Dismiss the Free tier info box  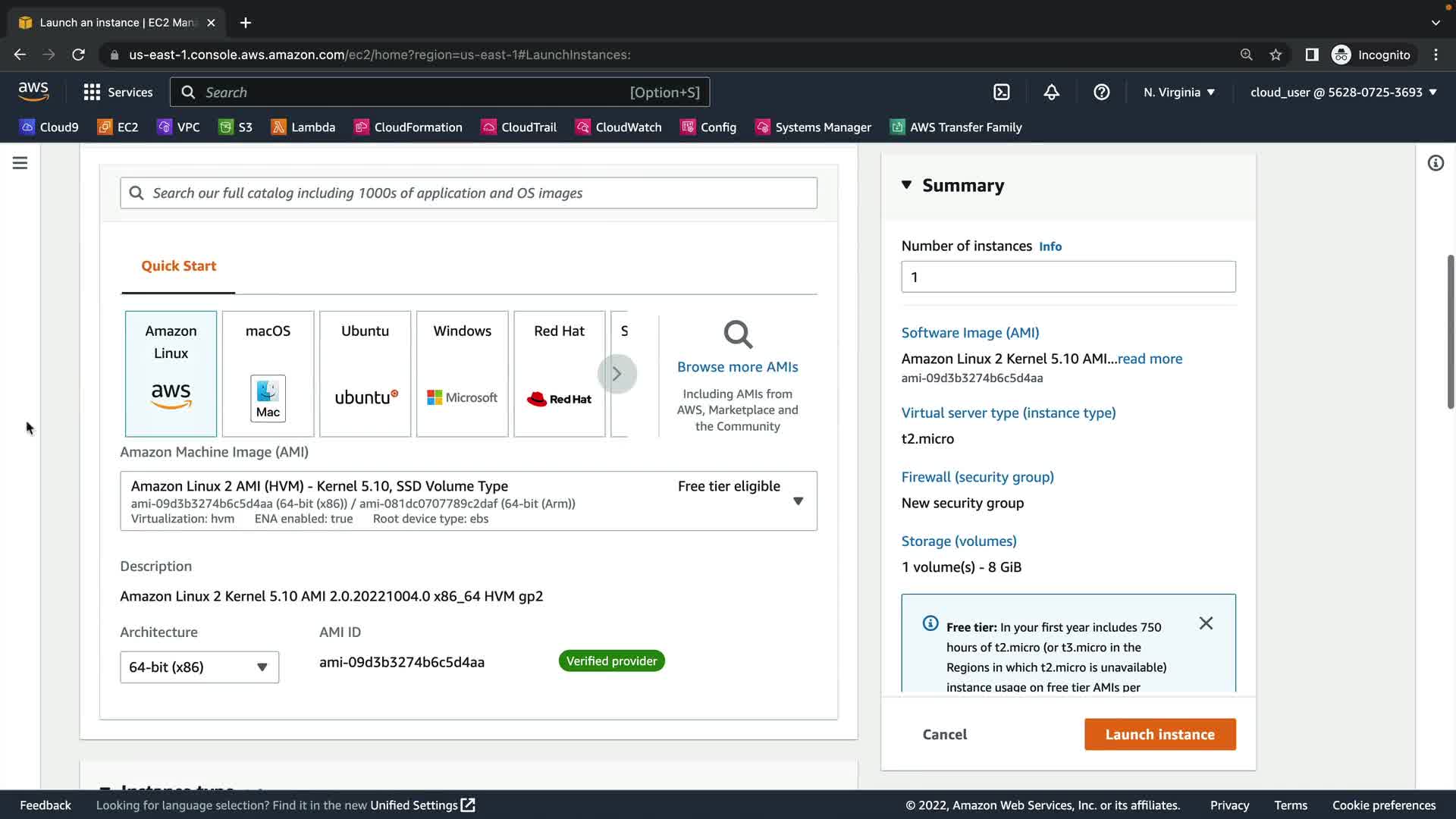(x=1206, y=623)
